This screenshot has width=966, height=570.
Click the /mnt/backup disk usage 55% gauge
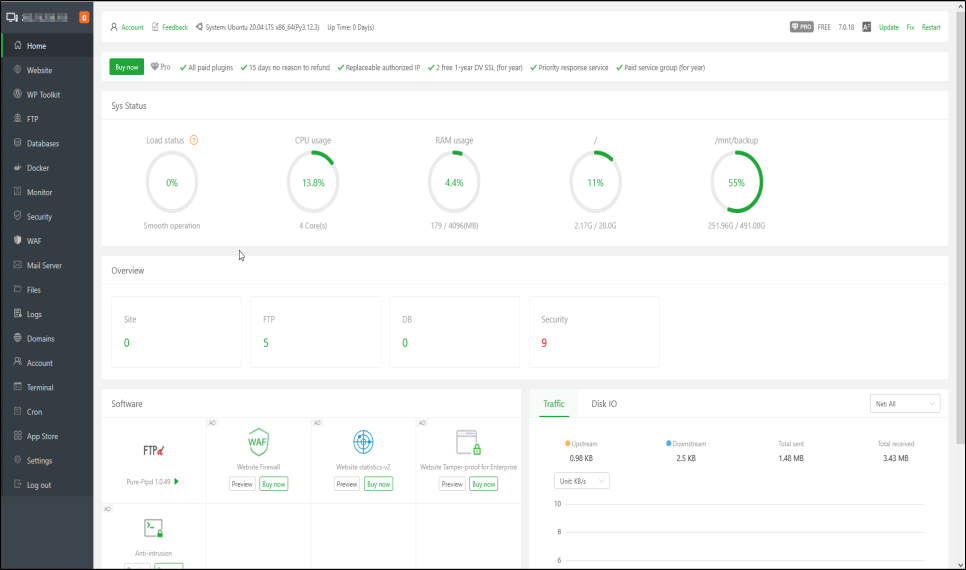point(736,183)
